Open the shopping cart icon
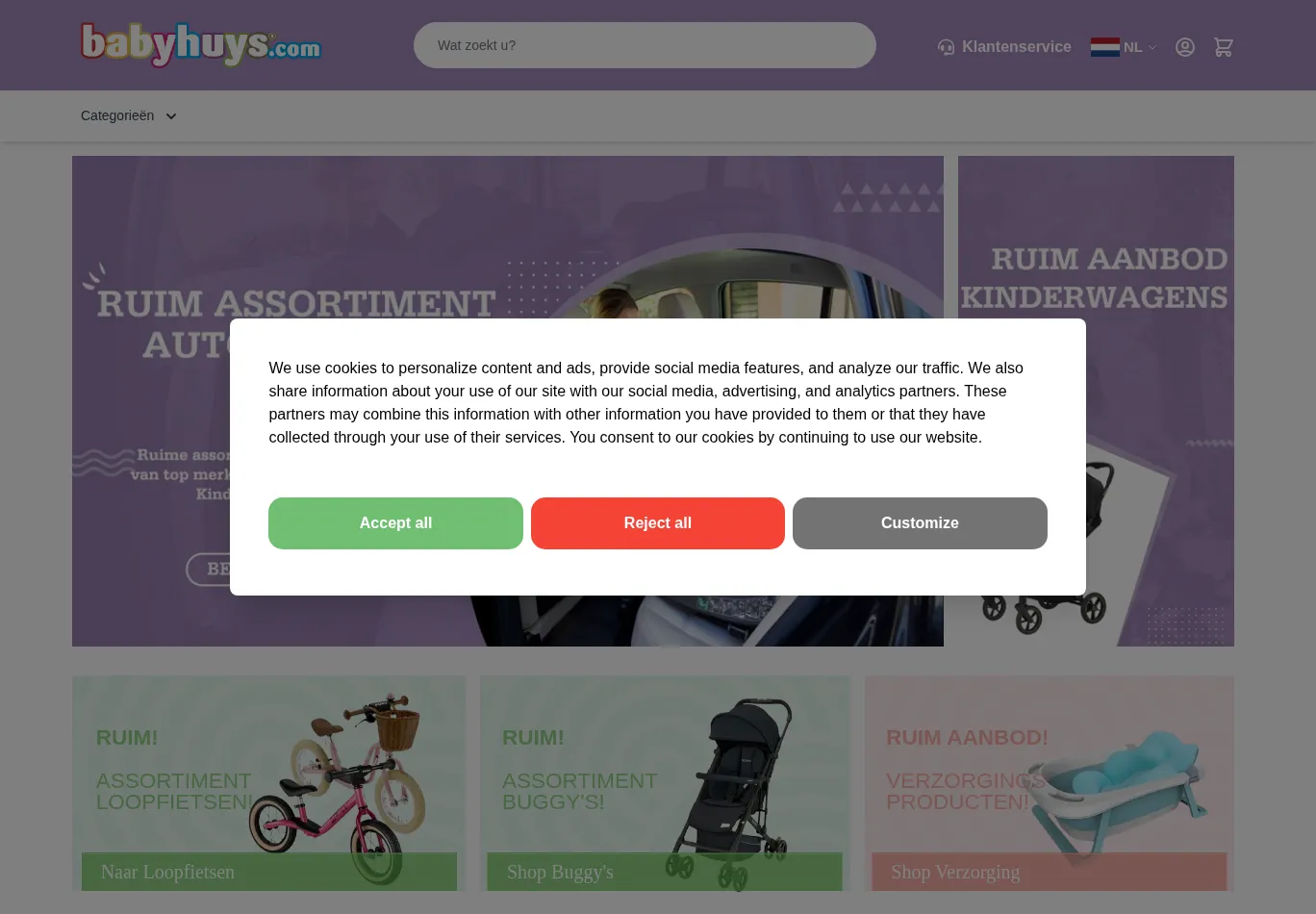Viewport: 1316px width, 914px height. (1224, 47)
